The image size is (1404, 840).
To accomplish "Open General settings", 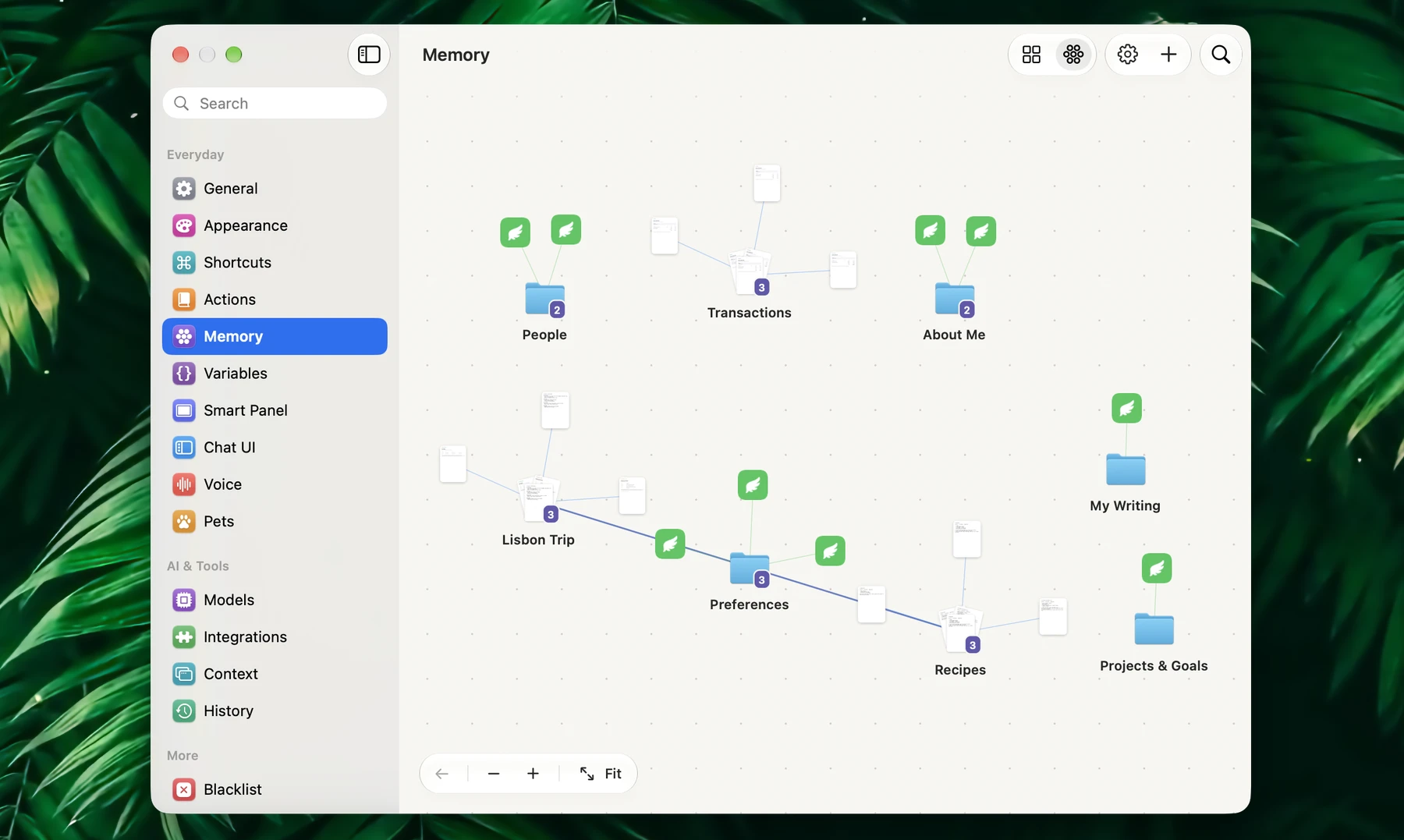I will pos(275,188).
